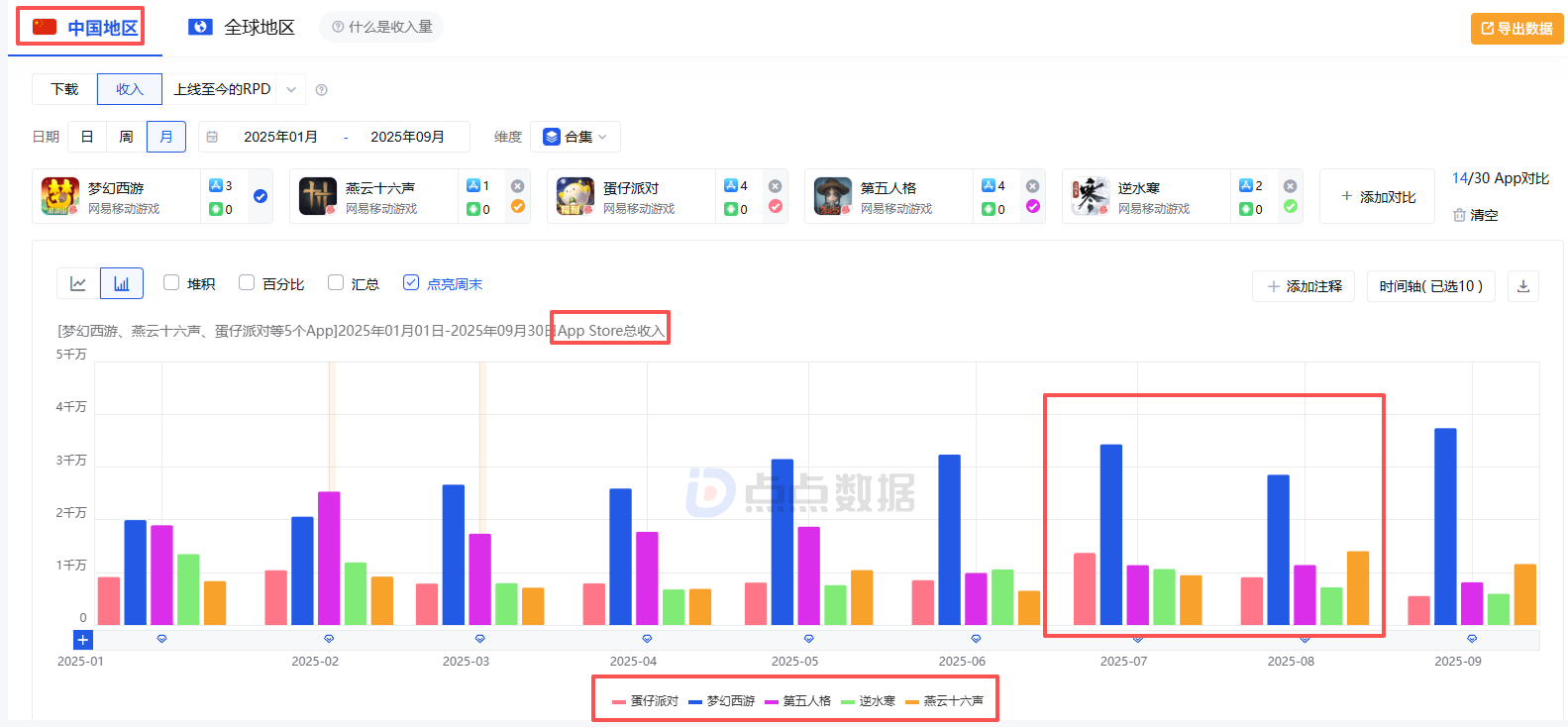Remove 蛋仔派对 from comparison
Image resolution: width=1568 pixels, height=727 pixels.
tap(775, 186)
